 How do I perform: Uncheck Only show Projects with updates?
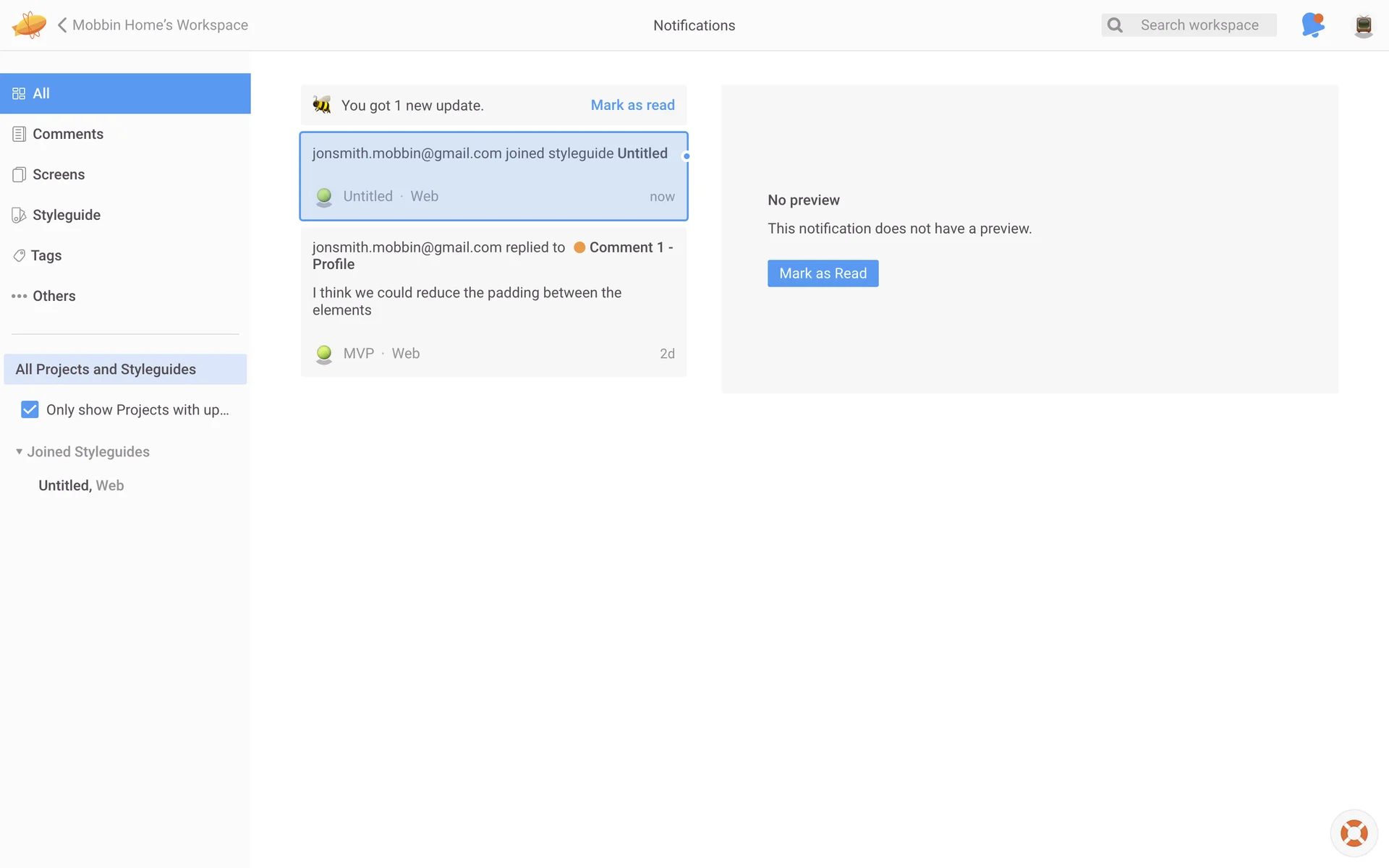(x=30, y=410)
